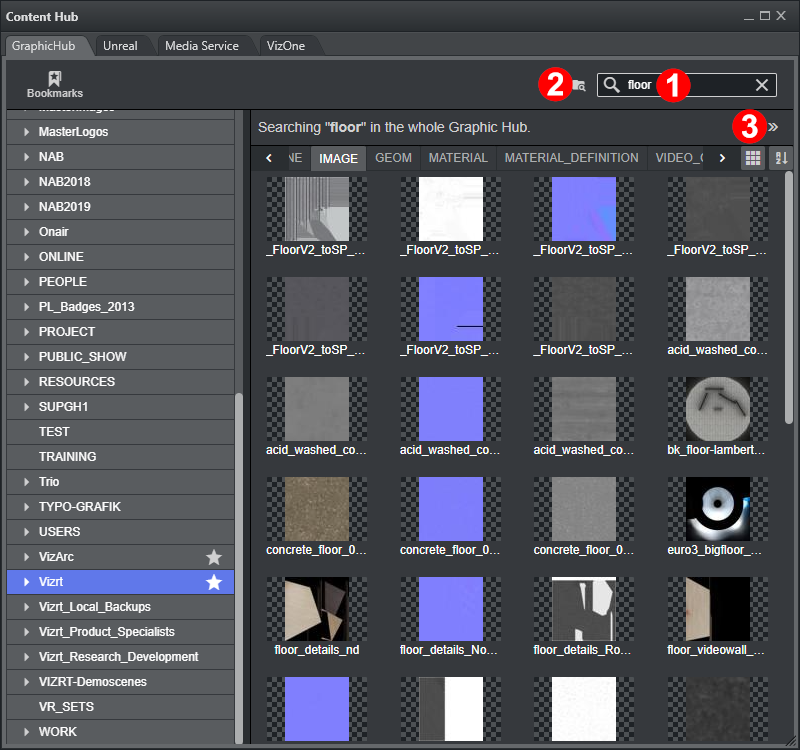
Task: Clear the floor search text
Action: tap(762, 85)
